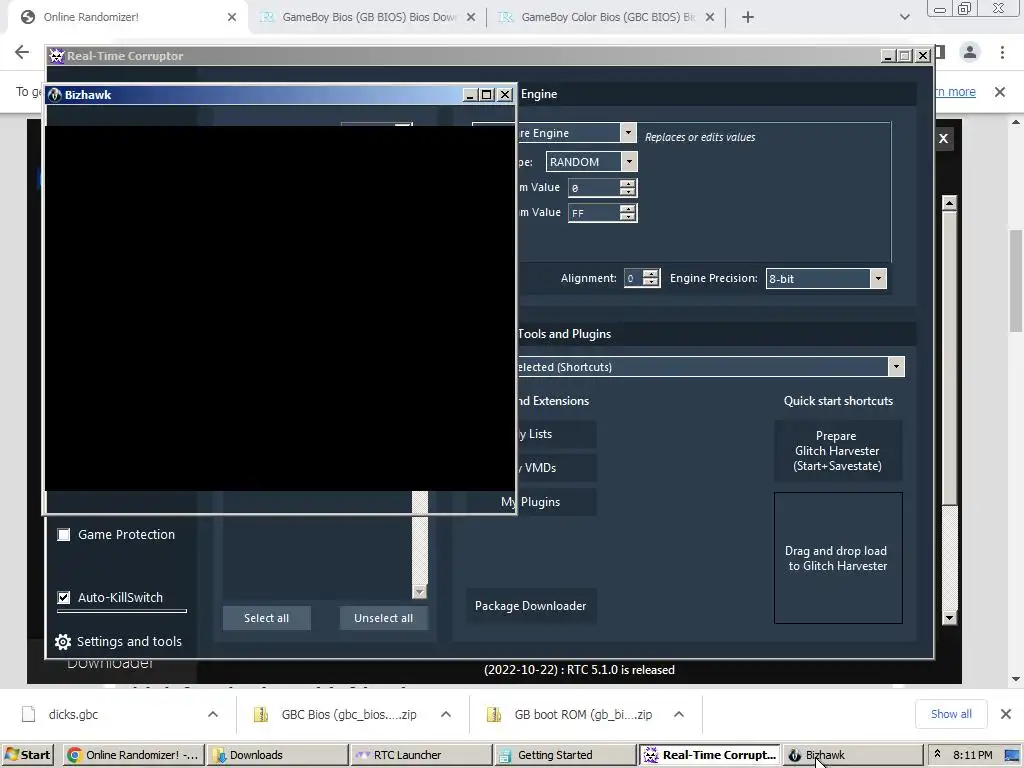Switch to Getting Started taskbar item
The height and width of the screenshot is (768, 1024).
tap(565, 755)
